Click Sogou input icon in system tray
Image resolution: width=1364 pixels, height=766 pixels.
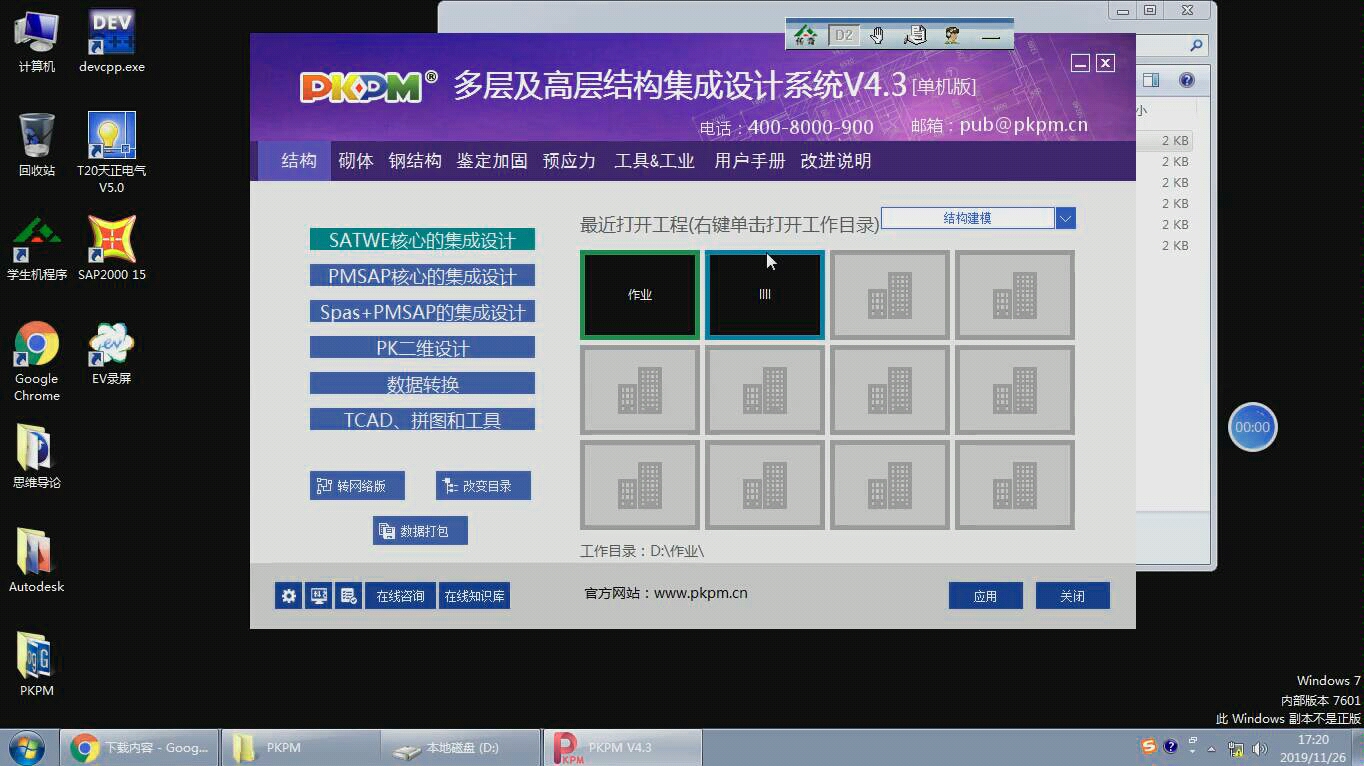1149,747
